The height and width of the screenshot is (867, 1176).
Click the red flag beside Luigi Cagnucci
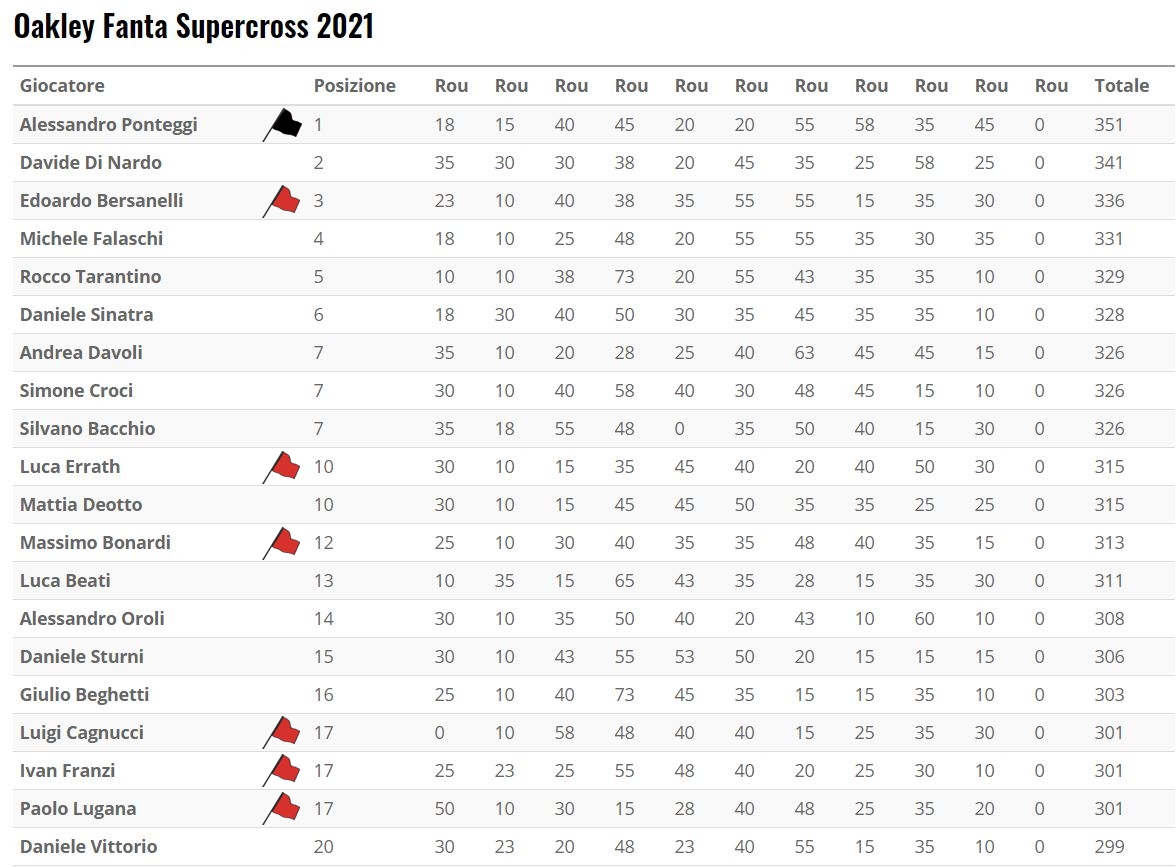click(x=284, y=732)
